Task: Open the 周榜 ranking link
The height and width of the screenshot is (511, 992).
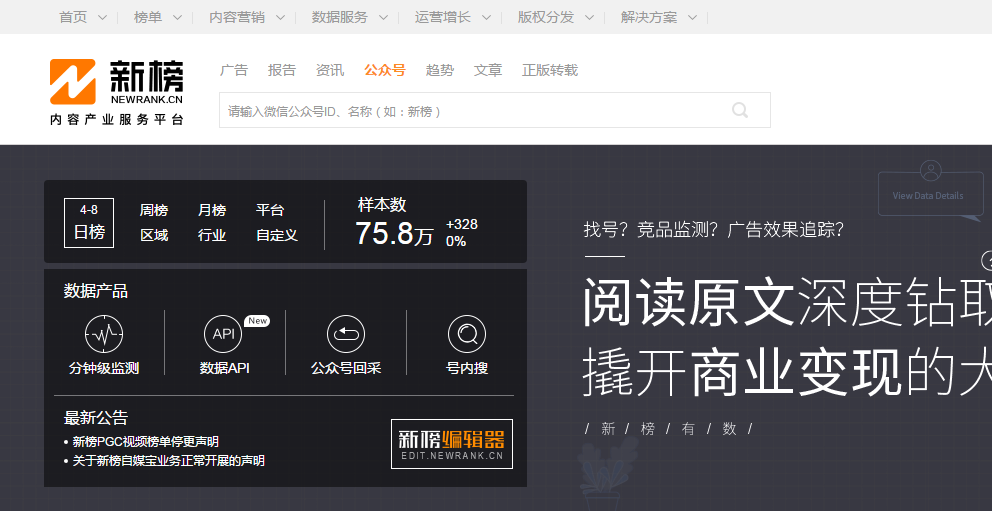Action: click(x=154, y=210)
